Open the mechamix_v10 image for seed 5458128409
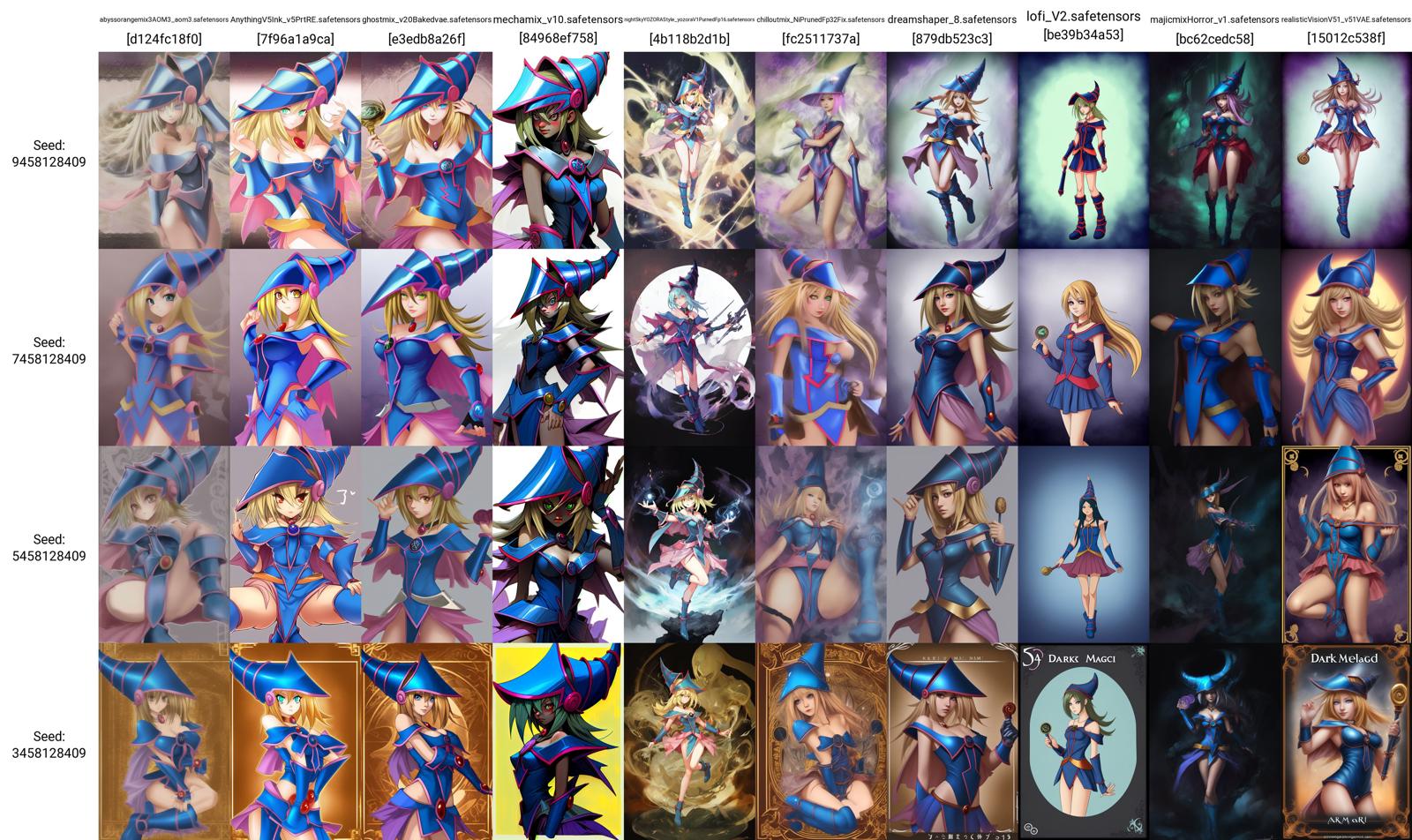The image size is (1412, 840). pyautogui.click(x=558, y=544)
